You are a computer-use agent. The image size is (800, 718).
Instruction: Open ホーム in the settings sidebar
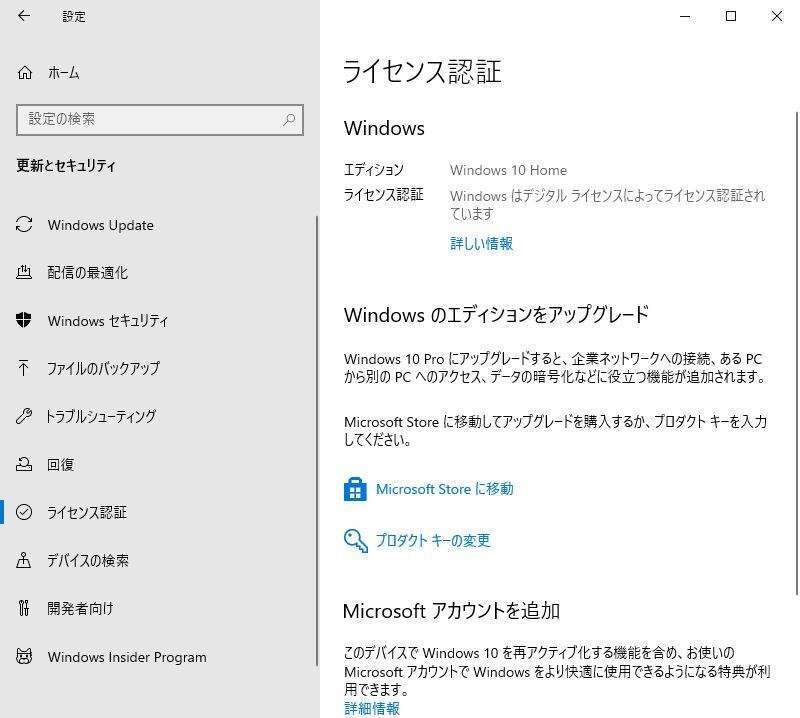pos(158,73)
